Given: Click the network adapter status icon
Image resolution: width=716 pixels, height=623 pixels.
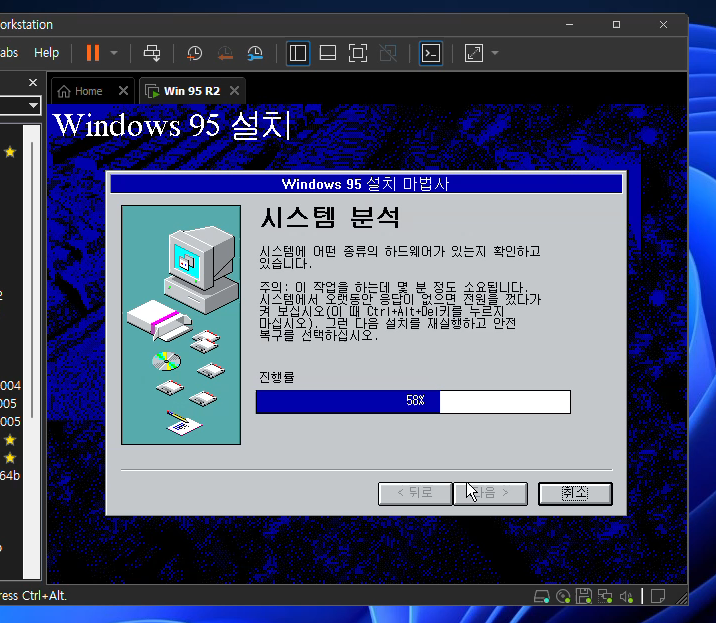Looking at the screenshot, I should (605, 596).
